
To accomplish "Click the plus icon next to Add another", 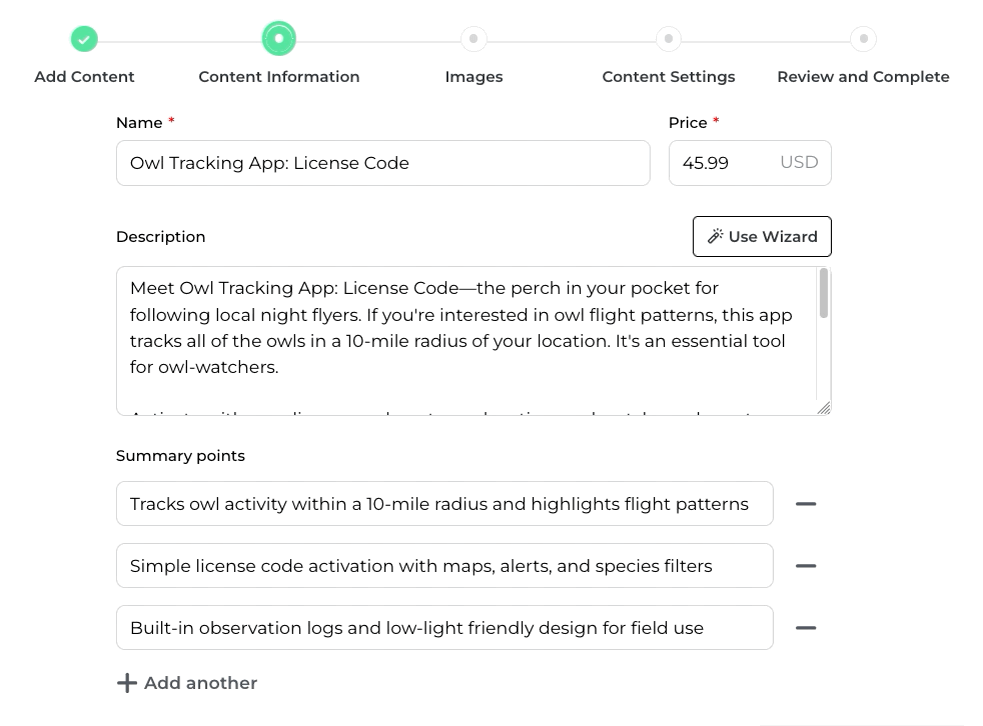I will click(x=127, y=683).
